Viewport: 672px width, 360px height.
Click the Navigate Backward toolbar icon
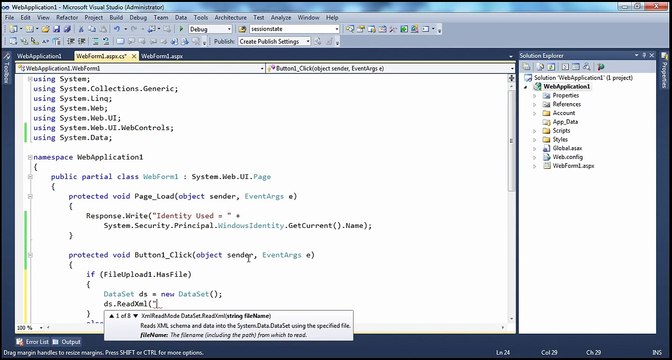[153, 29]
